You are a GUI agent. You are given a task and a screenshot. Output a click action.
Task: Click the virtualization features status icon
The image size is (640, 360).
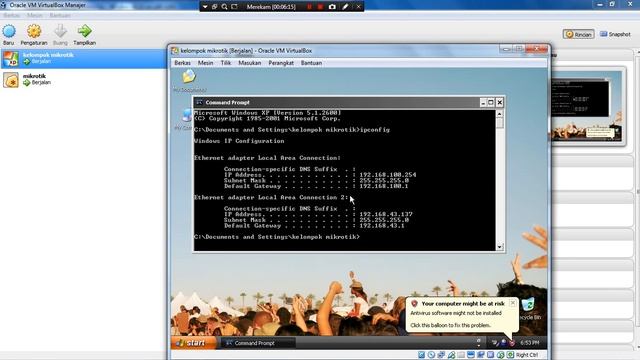[490, 355]
